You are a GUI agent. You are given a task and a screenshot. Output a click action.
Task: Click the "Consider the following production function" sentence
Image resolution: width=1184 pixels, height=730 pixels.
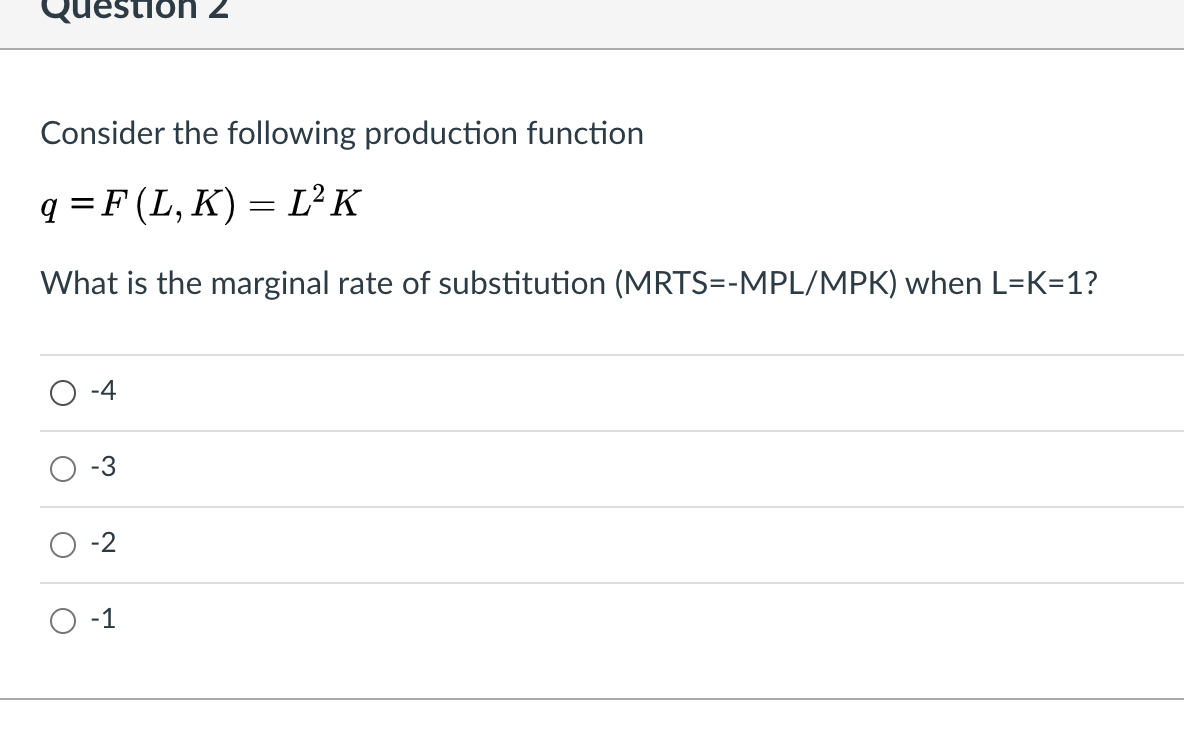[342, 133]
